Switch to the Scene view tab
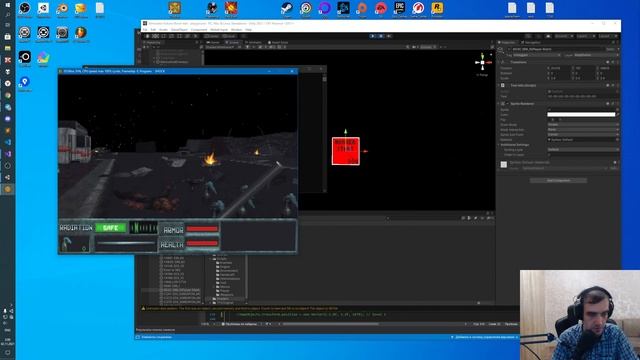Image resolution: width=640 pixels, height=360 pixels. click(x=233, y=42)
